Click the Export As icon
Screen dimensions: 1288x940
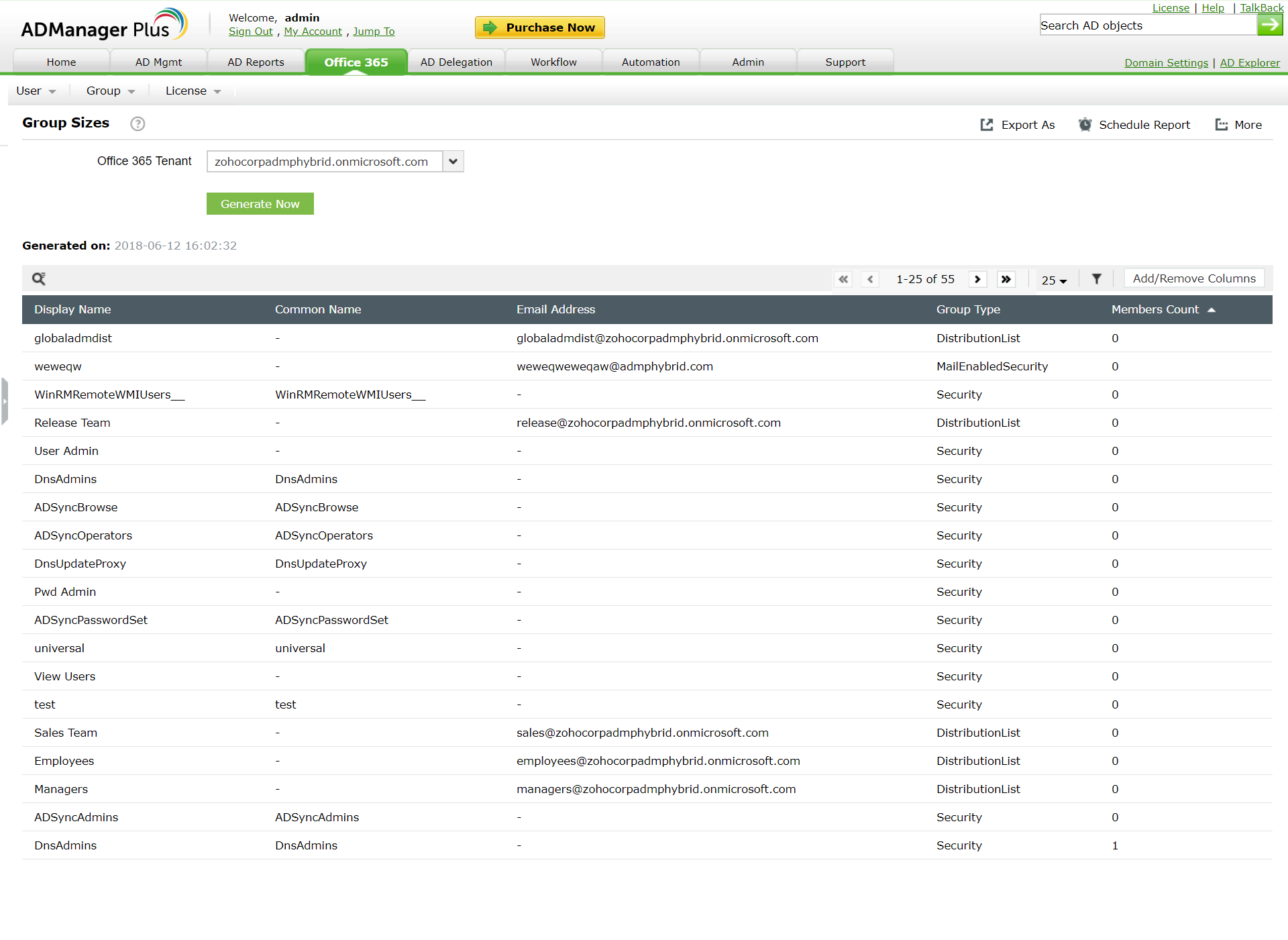click(x=986, y=125)
